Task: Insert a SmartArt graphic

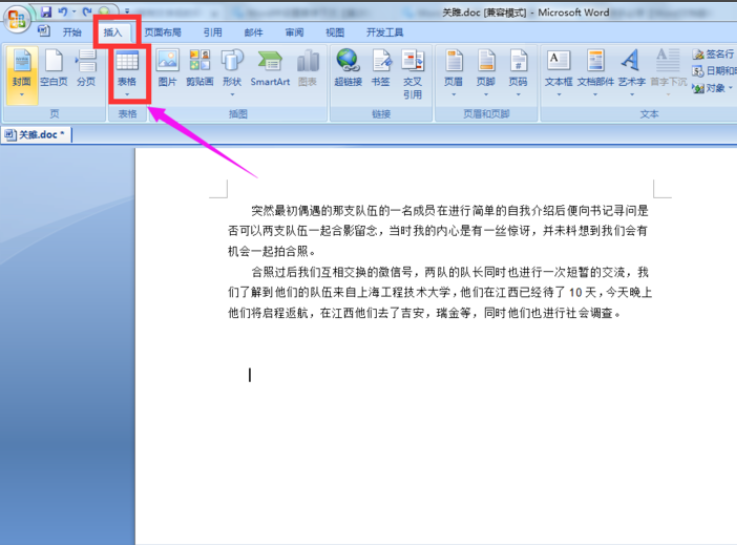Action: click(270, 69)
